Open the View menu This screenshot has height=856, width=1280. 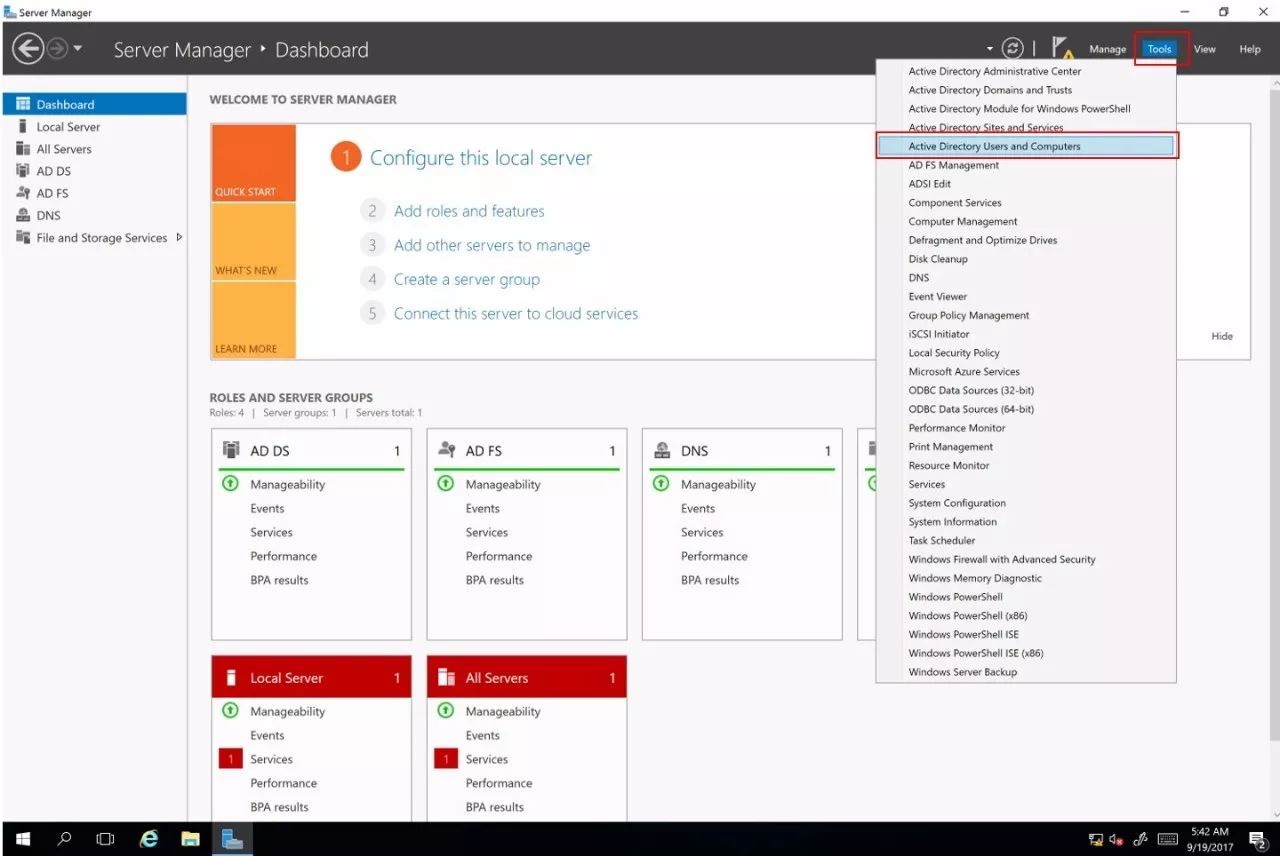[1204, 49]
